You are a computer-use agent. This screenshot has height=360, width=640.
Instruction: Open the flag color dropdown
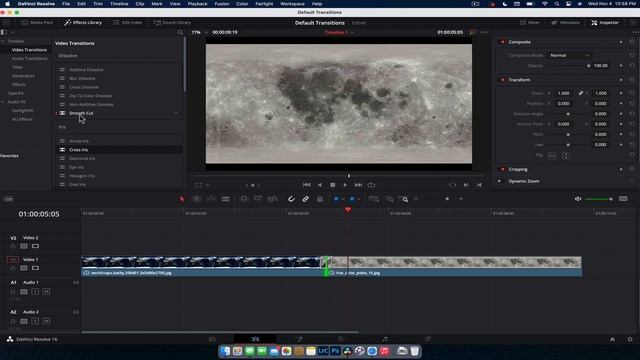tap(343, 199)
